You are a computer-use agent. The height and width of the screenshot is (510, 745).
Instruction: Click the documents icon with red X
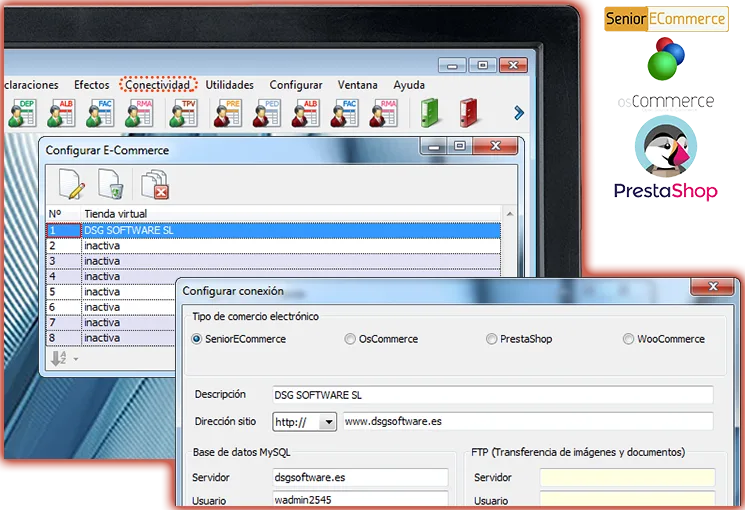pos(155,184)
